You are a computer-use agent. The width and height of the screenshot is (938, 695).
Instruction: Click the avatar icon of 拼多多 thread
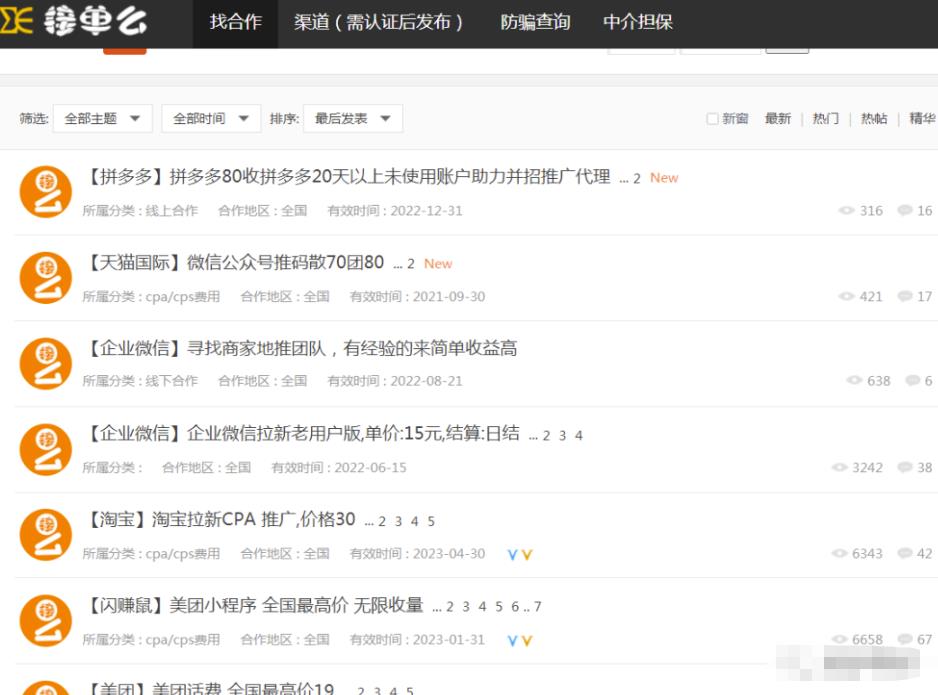[44, 190]
